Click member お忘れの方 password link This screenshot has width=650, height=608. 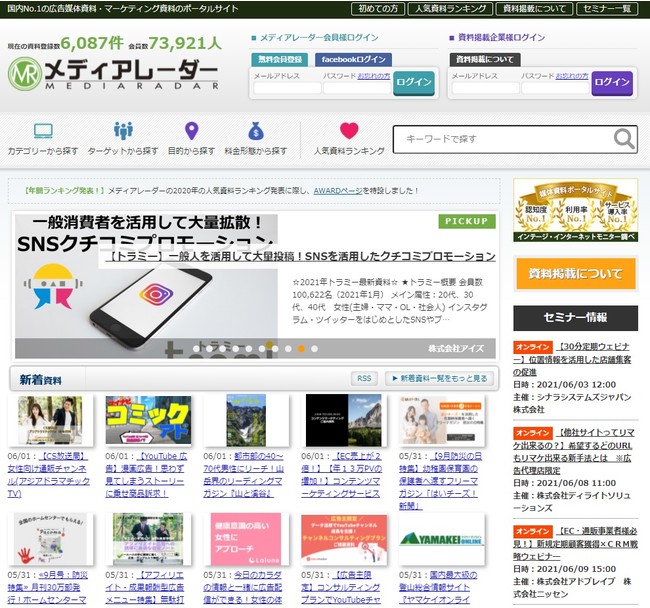point(374,76)
